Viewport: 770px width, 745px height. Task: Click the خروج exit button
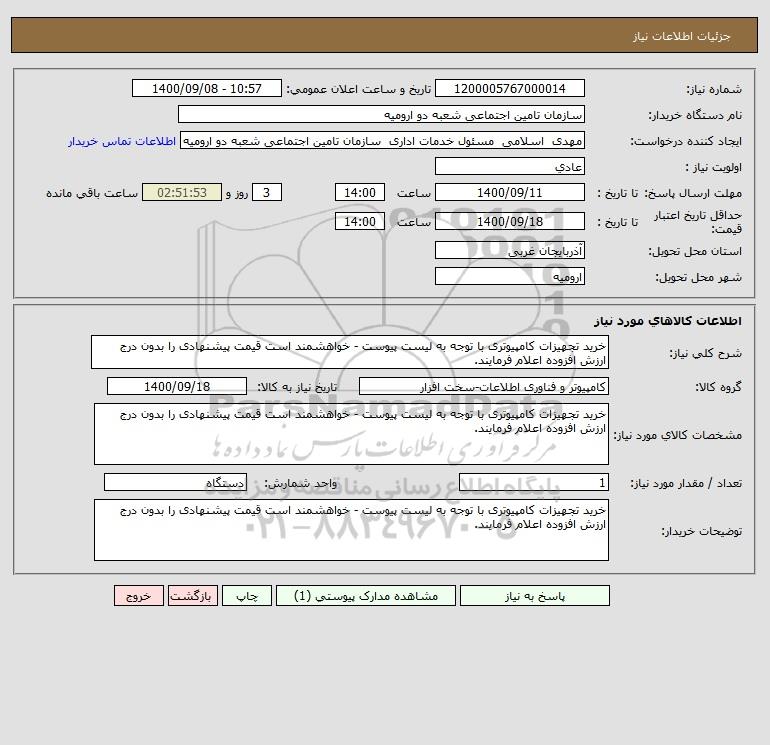click(x=138, y=596)
